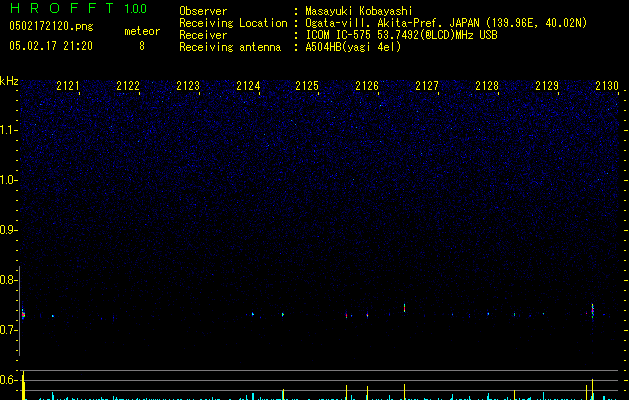
Task: Click the 'Receiver' field label
Action: [203, 35]
